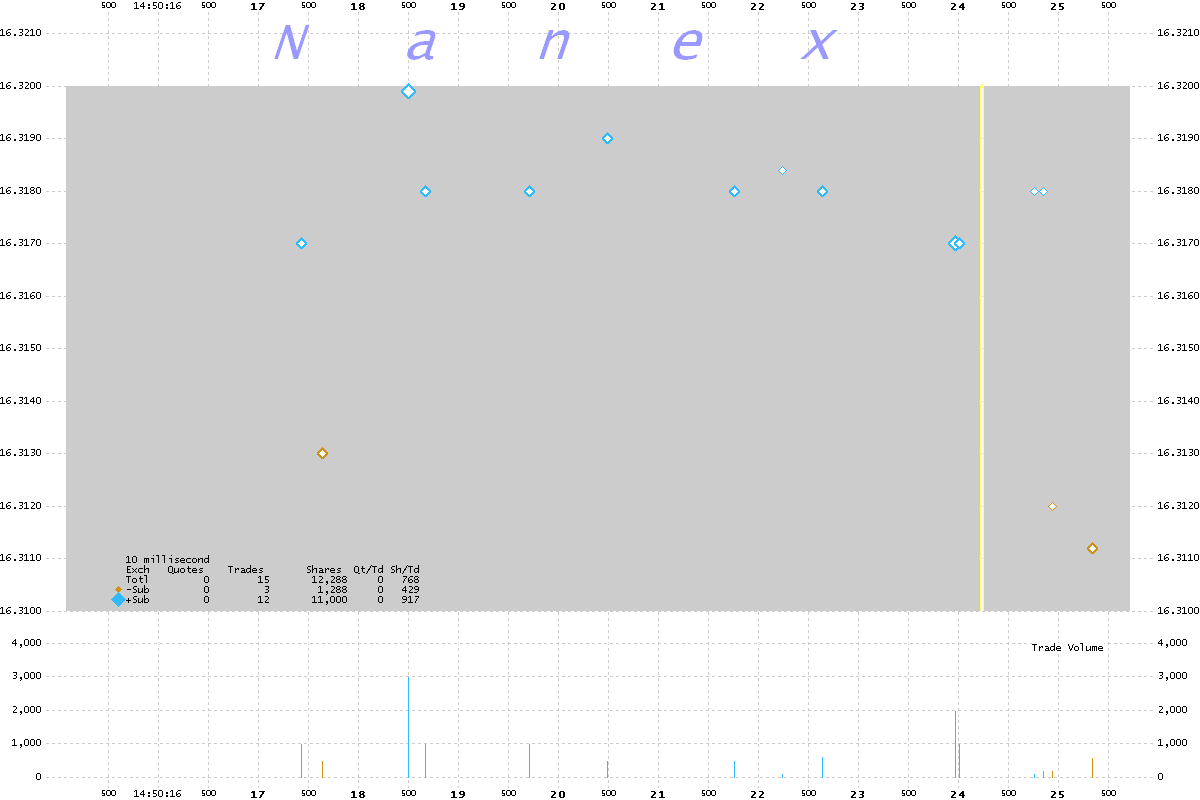Viewport: 1200px width, 800px height.
Task: Click the '14:50:16' timestamp on the bottom axis
Action: click(157, 793)
